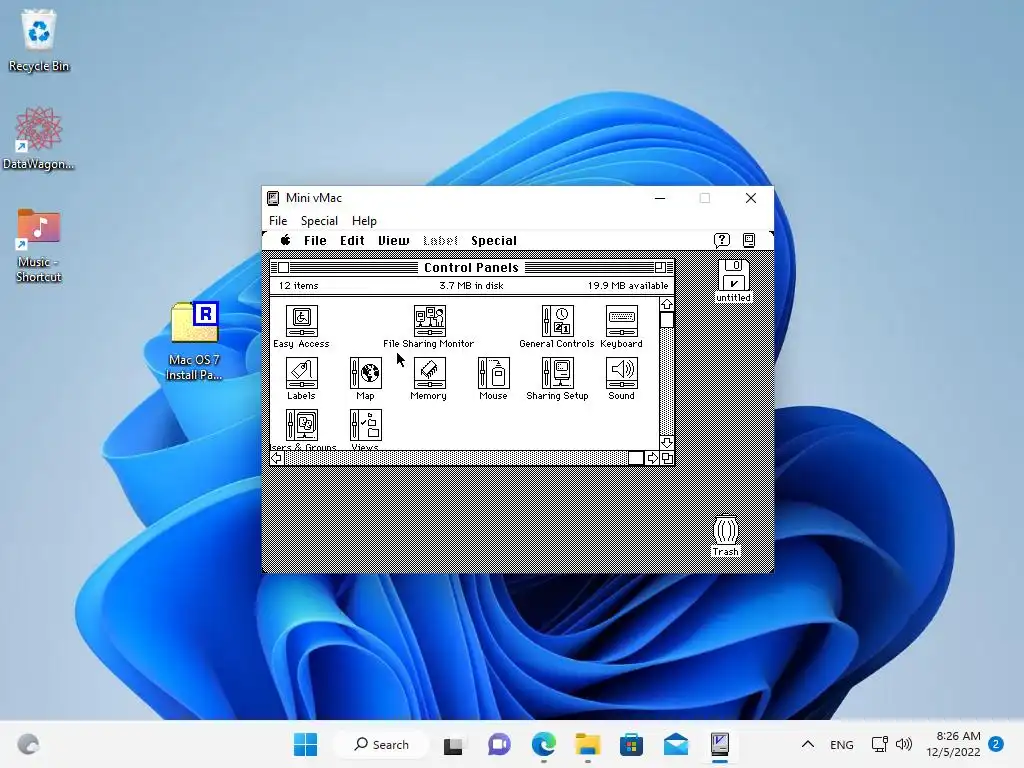Open the clock and date panel

pos(953,744)
